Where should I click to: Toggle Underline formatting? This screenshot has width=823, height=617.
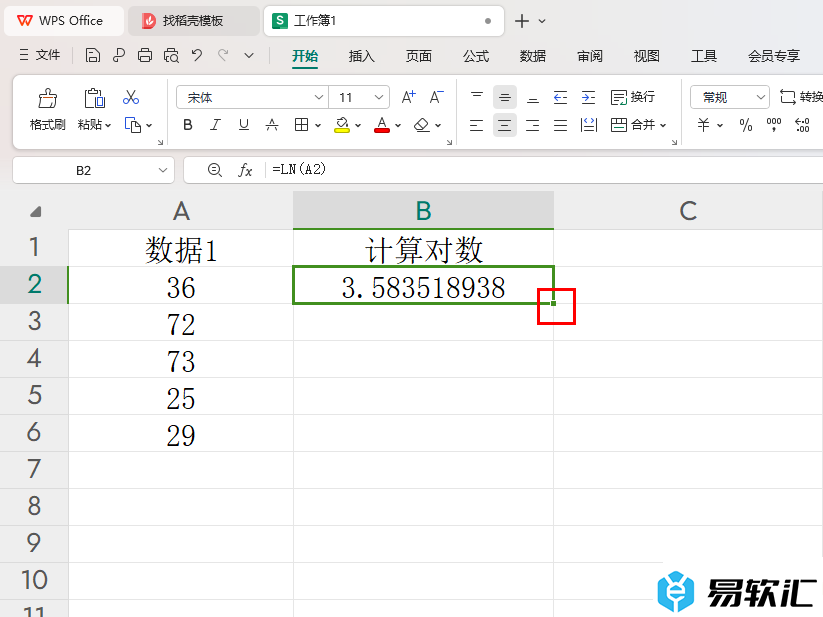pyautogui.click(x=244, y=125)
